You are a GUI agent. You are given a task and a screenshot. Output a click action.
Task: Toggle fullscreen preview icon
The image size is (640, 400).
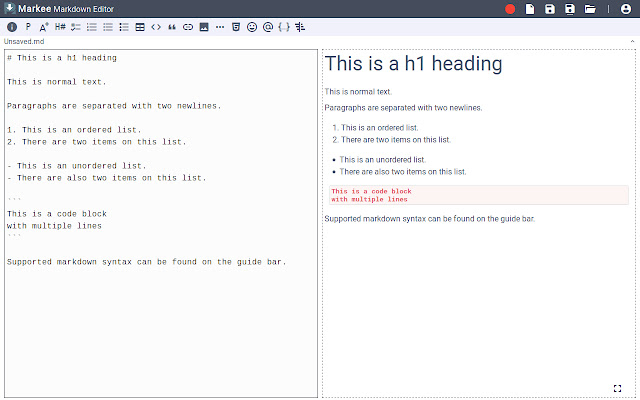coord(617,388)
